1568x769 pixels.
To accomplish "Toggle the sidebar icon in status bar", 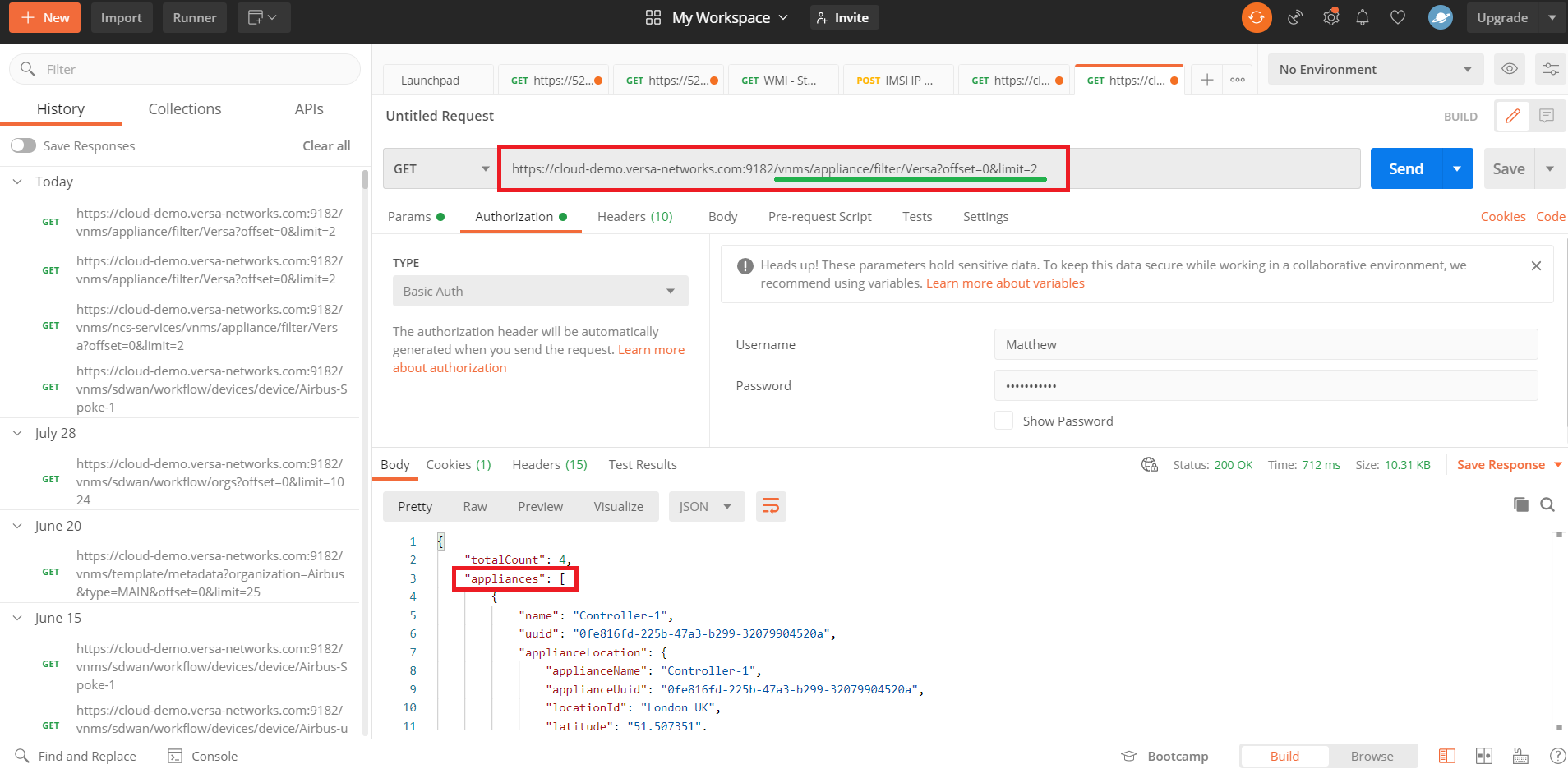I will tap(1447, 756).
